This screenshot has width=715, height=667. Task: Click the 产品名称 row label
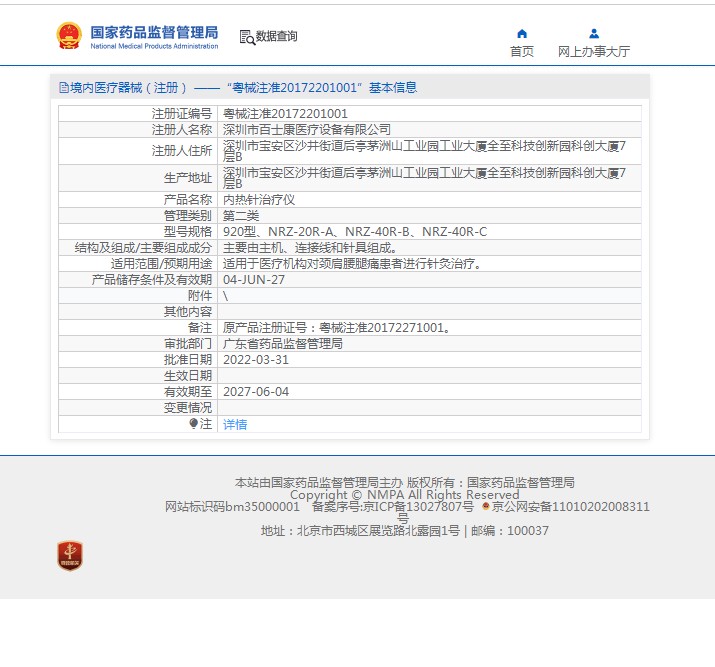tap(187, 200)
